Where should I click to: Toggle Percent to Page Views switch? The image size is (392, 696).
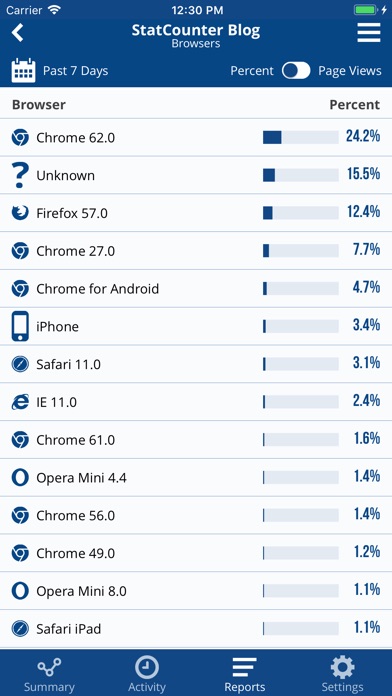296,71
